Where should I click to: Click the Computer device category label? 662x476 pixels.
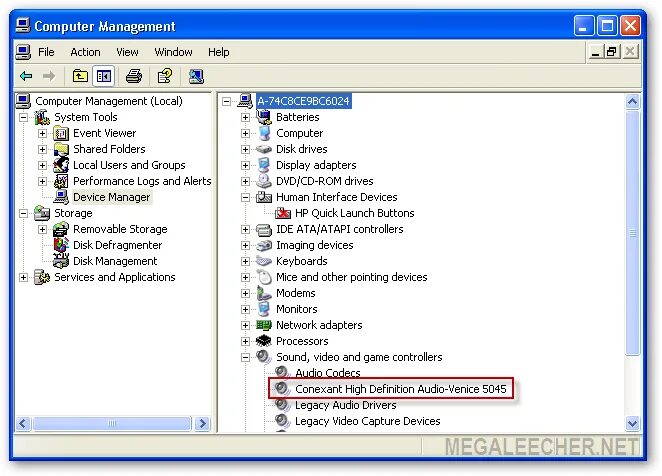tap(299, 133)
